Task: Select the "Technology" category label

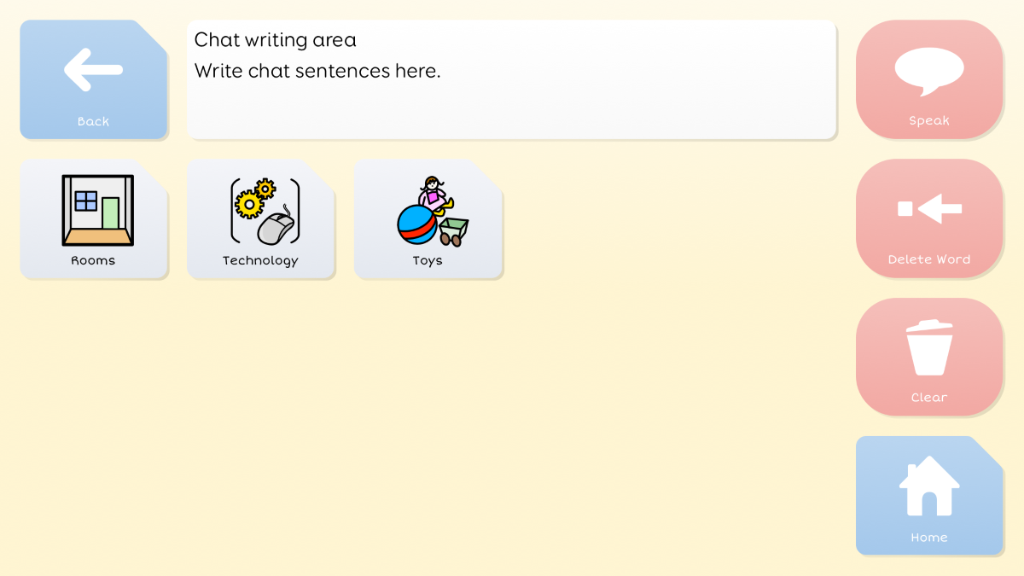Action: point(260,261)
